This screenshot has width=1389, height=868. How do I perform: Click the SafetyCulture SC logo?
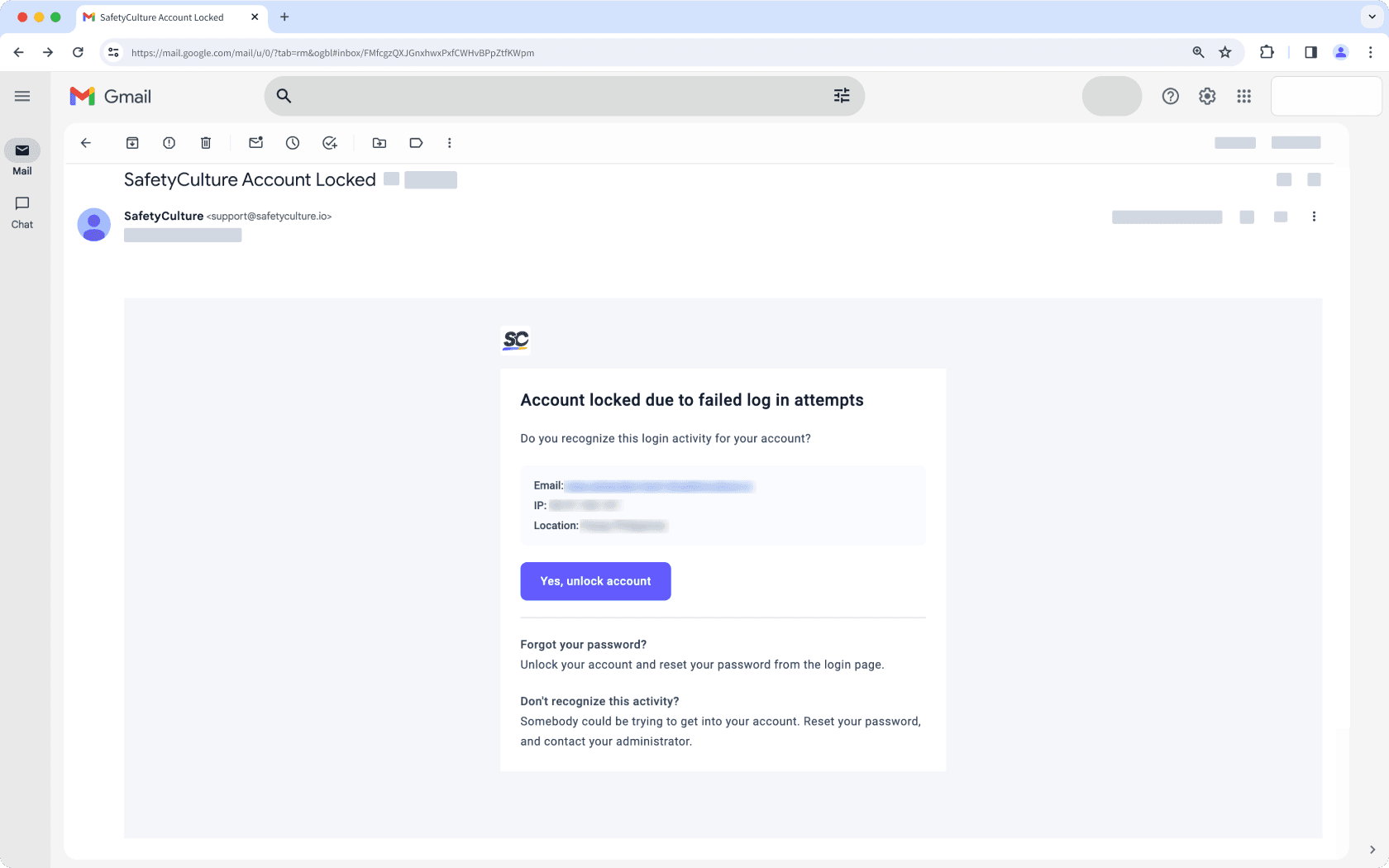(514, 340)
